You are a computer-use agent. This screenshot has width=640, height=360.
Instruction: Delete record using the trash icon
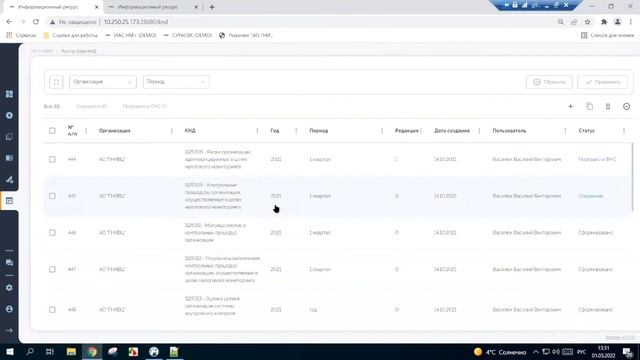608,107
